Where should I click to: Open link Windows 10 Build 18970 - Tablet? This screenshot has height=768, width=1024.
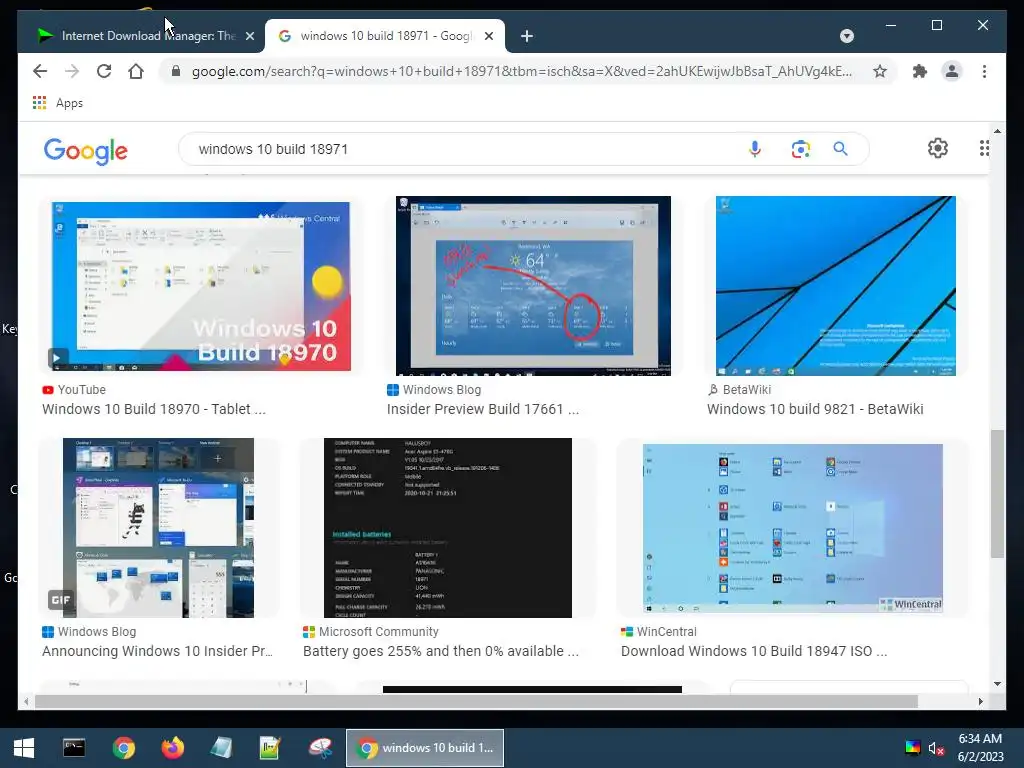[154, 409]
